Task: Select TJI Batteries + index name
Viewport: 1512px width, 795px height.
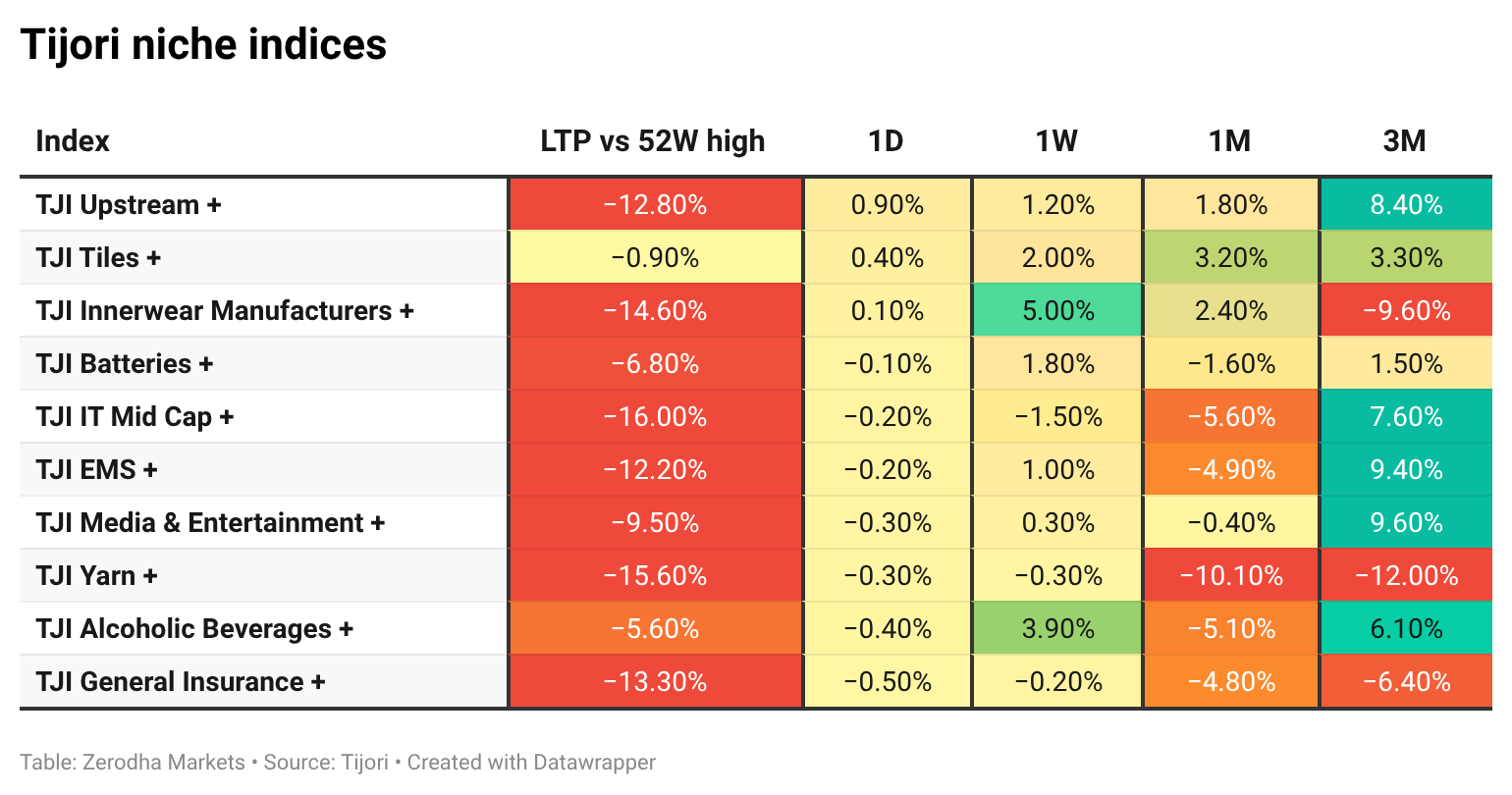Action: (125, 363)
